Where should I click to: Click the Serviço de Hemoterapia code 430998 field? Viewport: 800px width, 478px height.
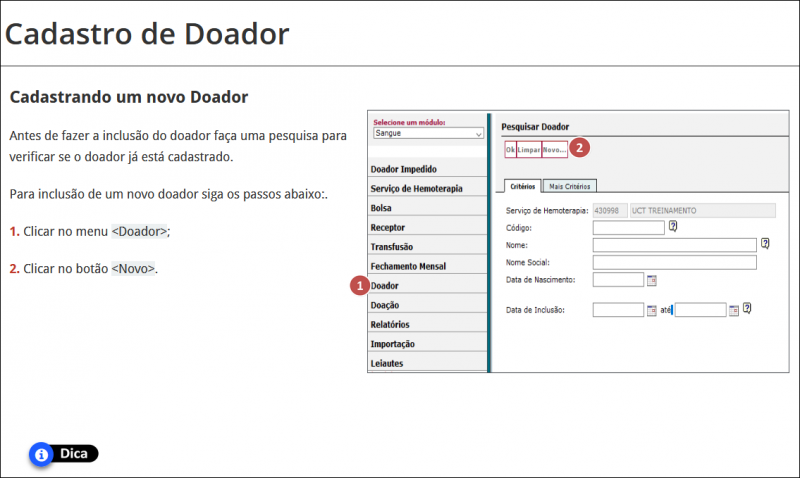click(x=610, y=210)
